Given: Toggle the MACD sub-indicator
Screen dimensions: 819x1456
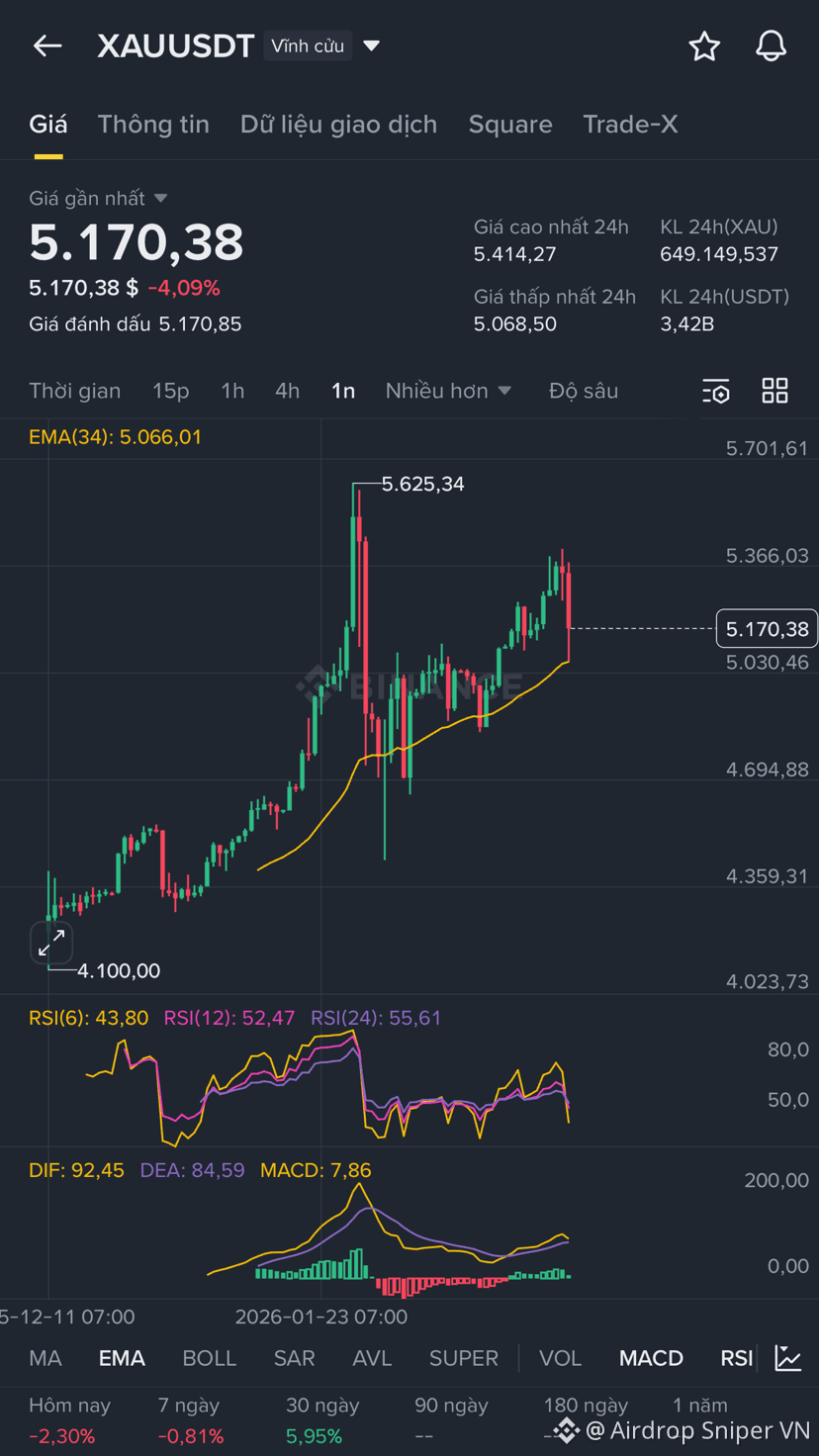Looking at the screenshot, I should (651, 1358).
